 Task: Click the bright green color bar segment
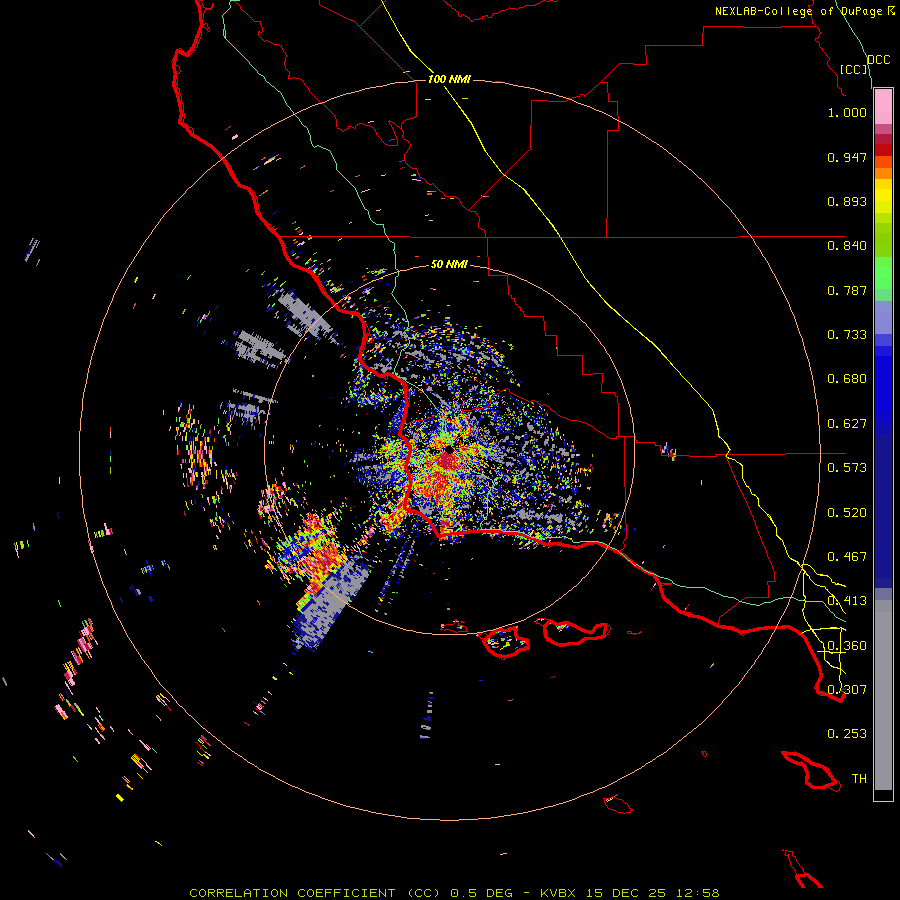click(883, 273)
